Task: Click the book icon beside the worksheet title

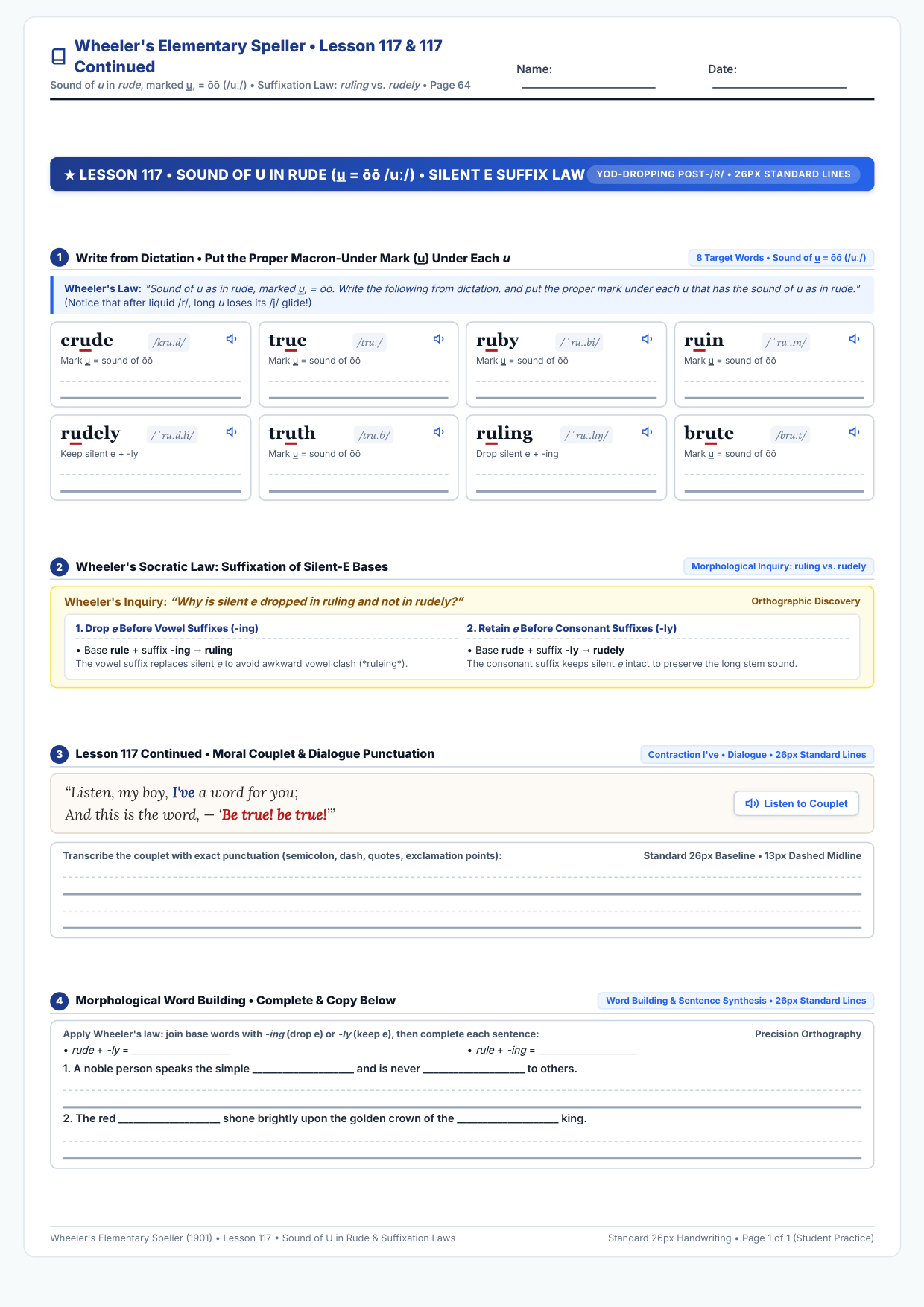Action: (58, 57)
